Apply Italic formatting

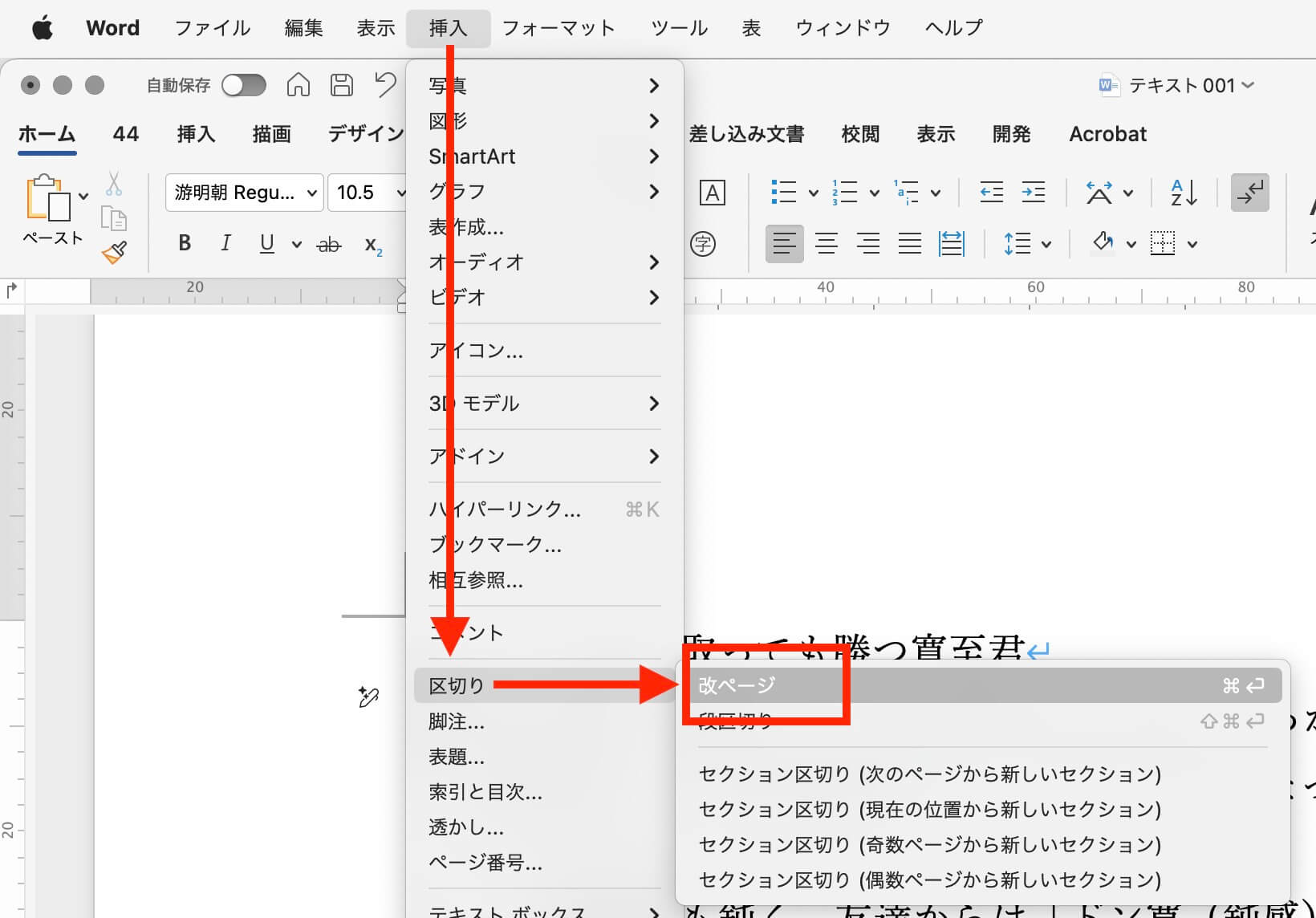pyautogui.click(x=225, y=243)
